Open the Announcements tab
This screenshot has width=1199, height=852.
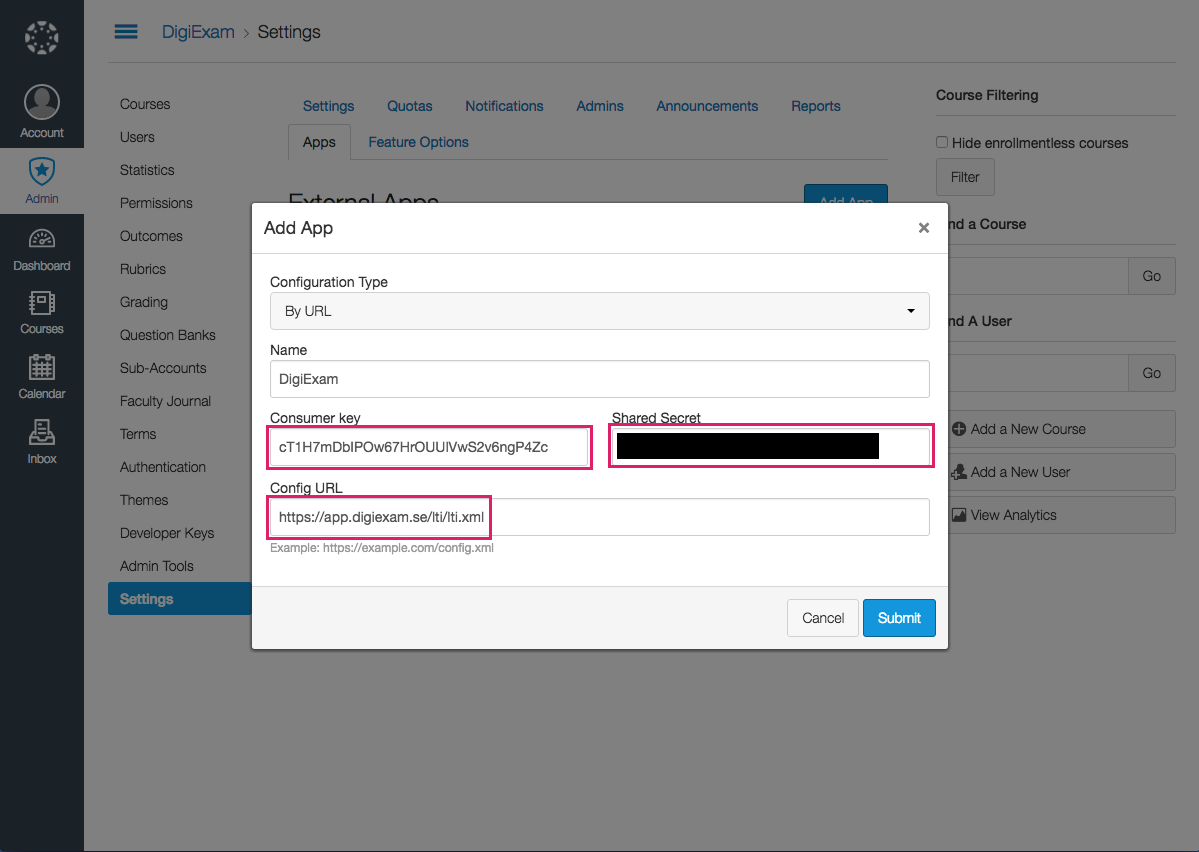click(x=707, y=106)
